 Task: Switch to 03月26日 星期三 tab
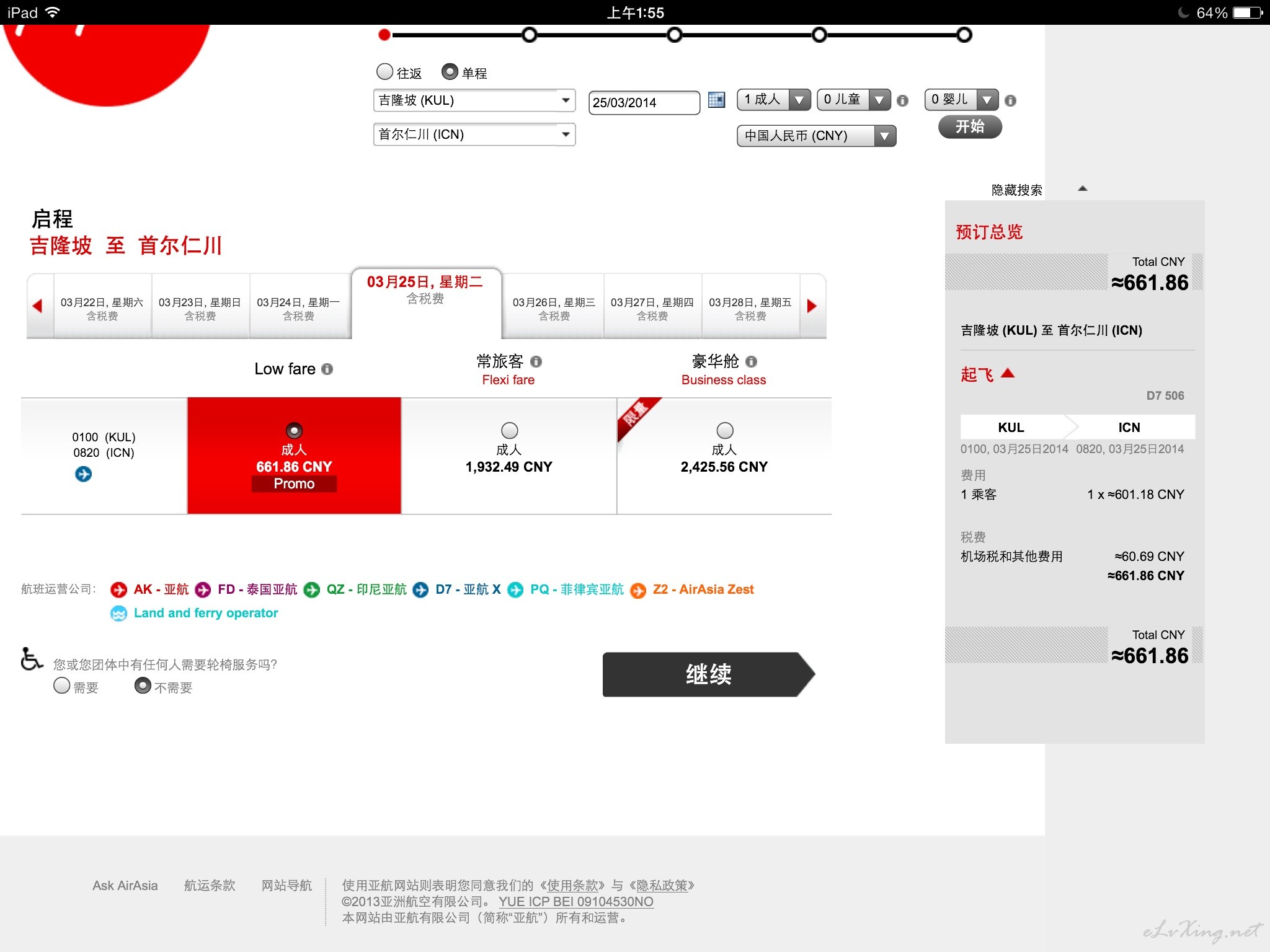[x=554, y=308]
